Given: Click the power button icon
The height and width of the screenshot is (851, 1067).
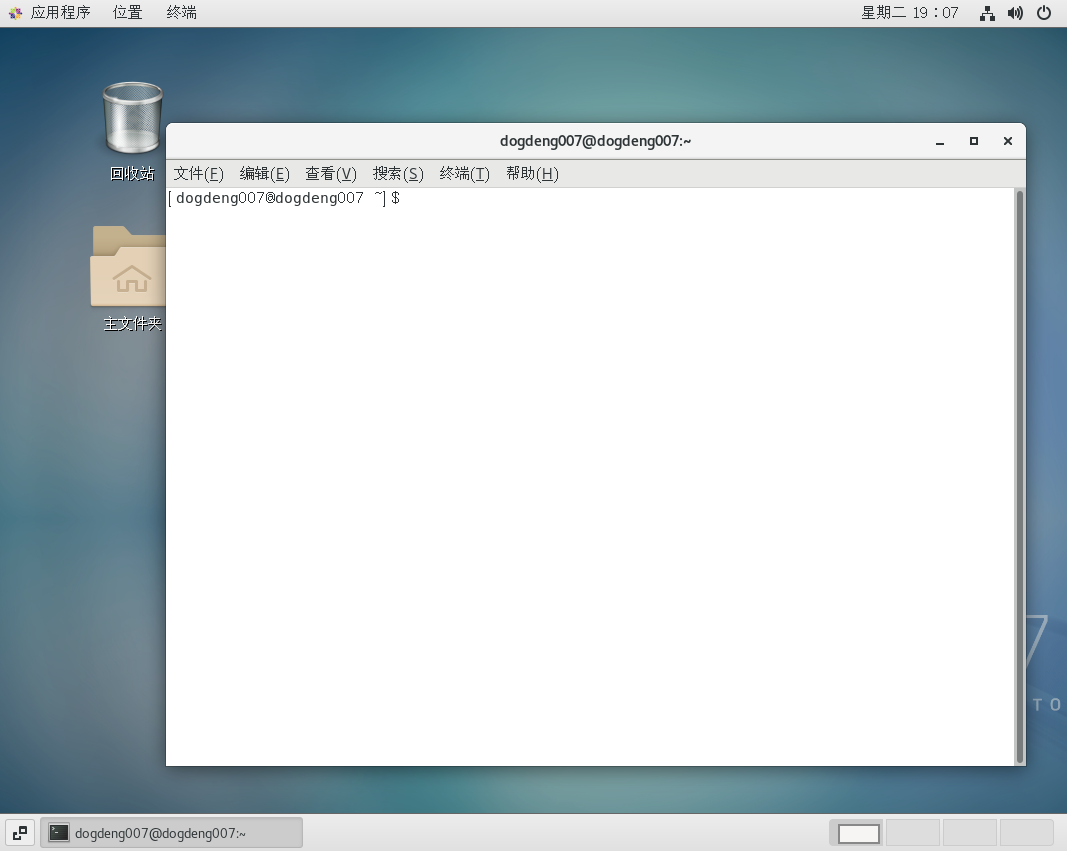Looking at the screenshot, I should (x=1044, y=13).
